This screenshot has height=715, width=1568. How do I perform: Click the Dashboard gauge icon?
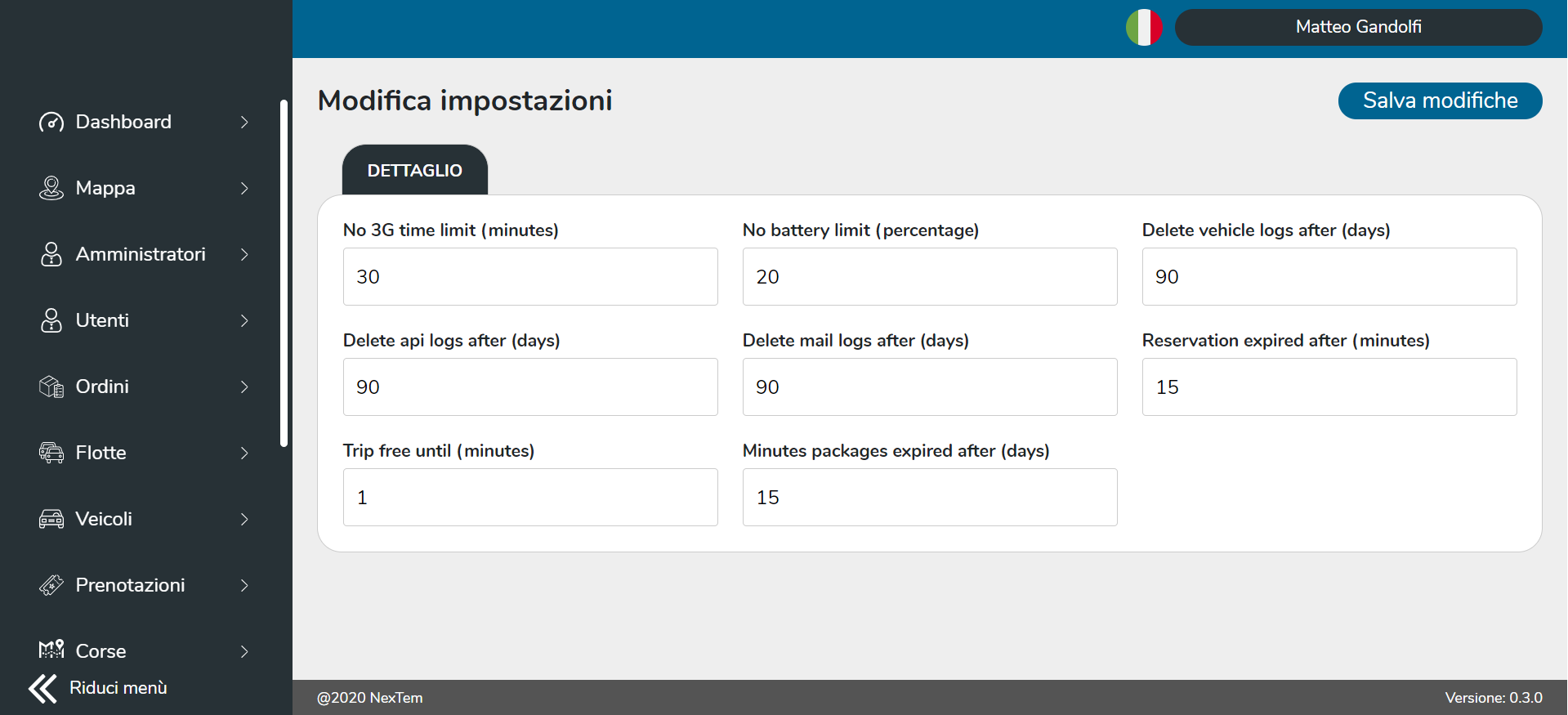coord(51,123)
